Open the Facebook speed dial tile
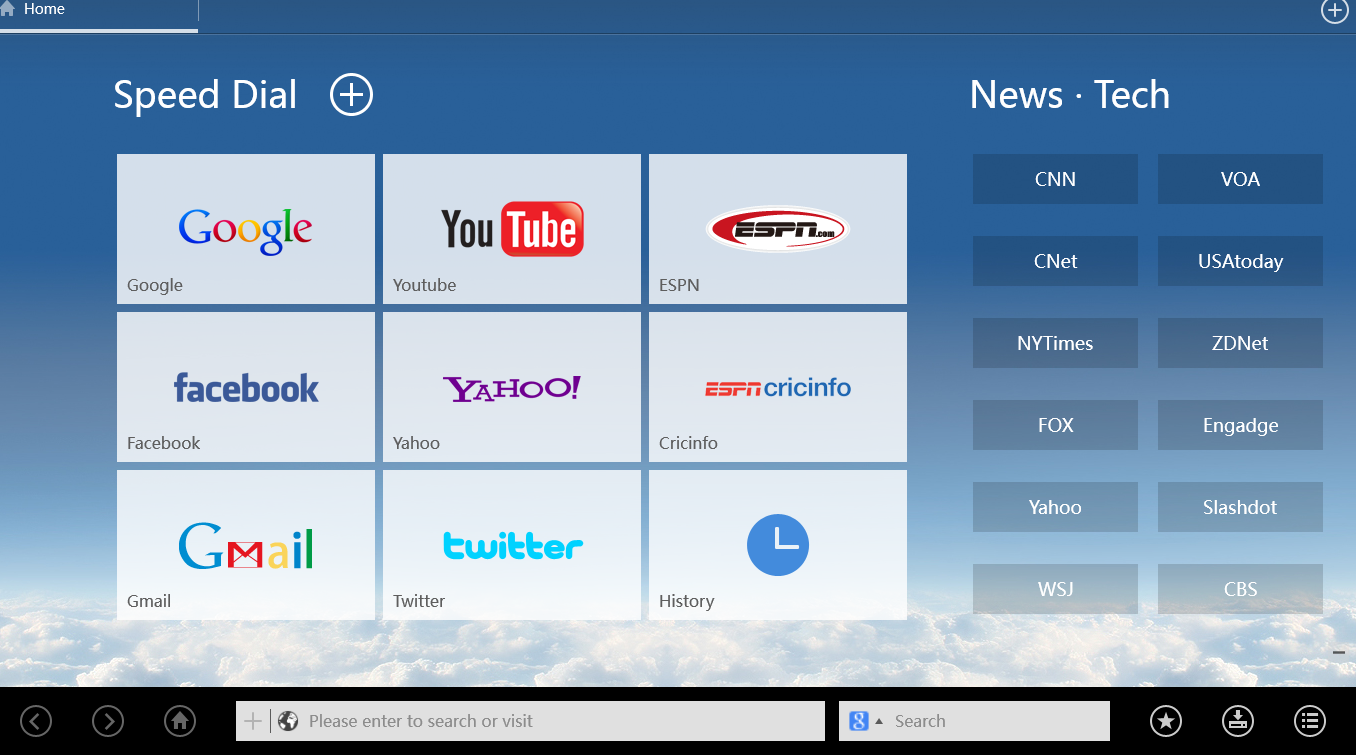 246,387
